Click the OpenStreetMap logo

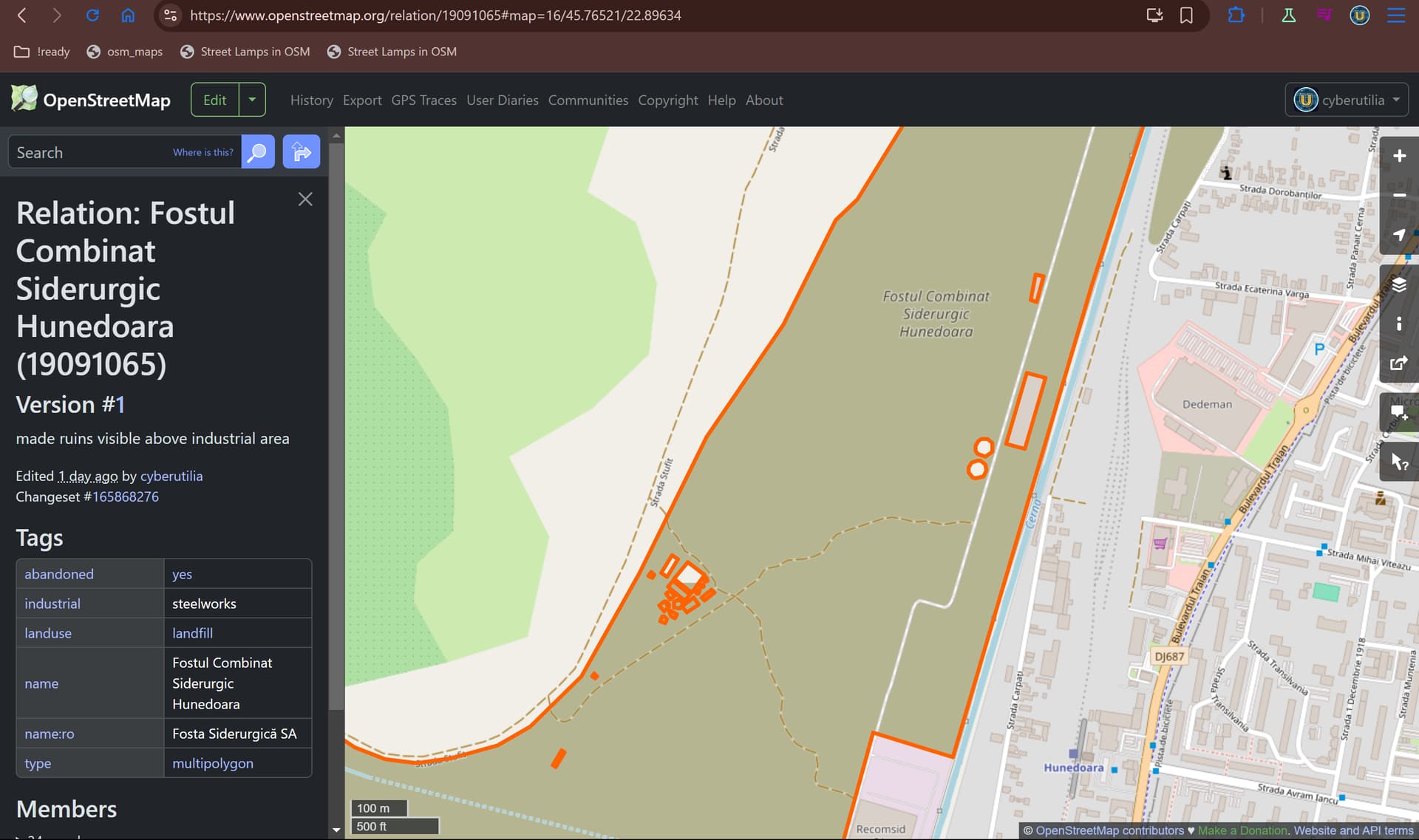(90, 100)
